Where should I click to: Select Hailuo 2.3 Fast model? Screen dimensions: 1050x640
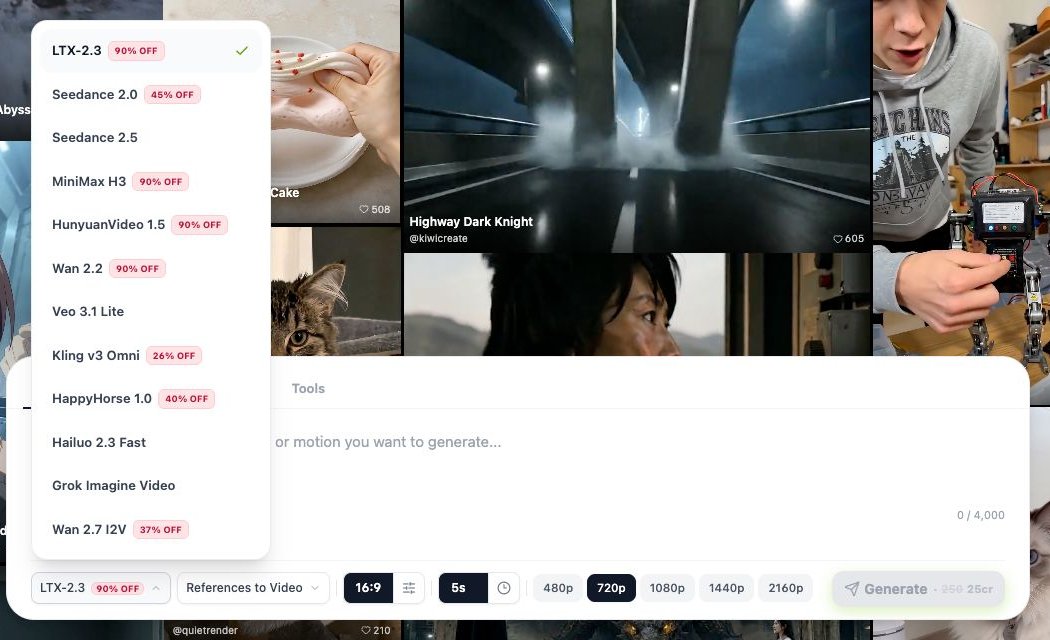[151, 443]
